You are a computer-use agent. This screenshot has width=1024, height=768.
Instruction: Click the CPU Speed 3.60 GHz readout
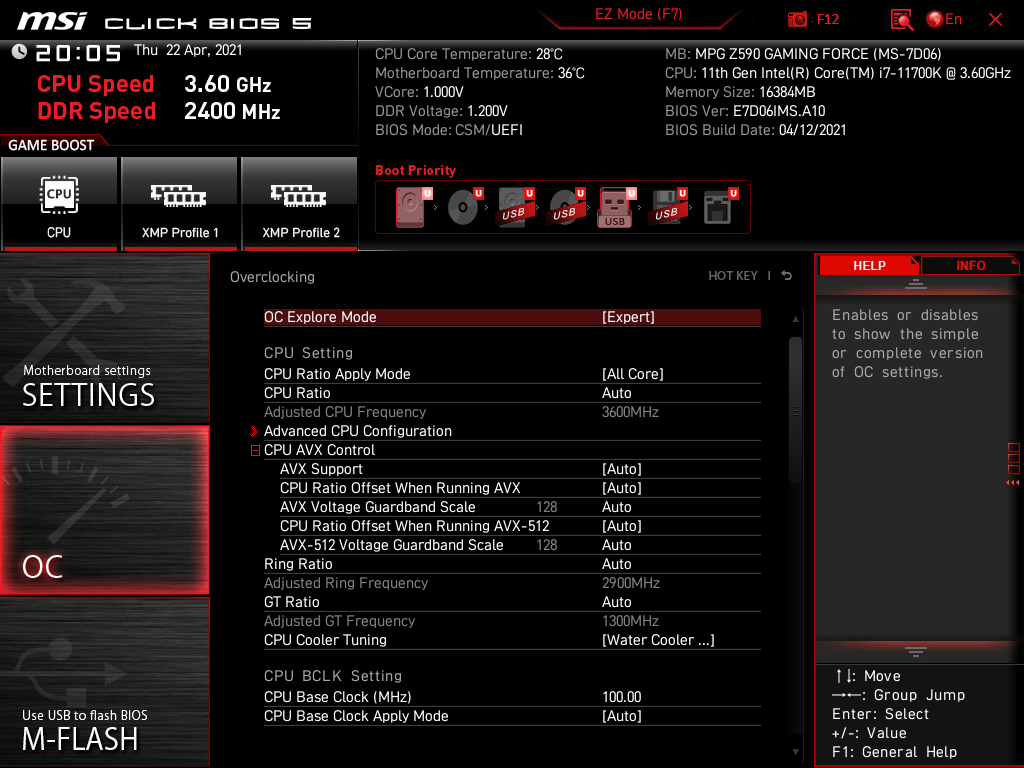point(154,84)
